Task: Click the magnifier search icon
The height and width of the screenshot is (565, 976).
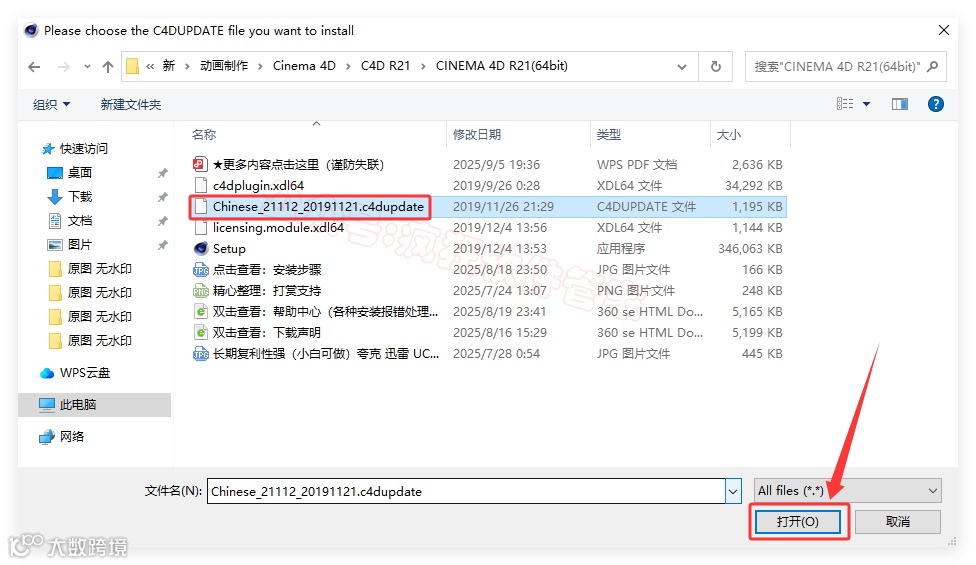Action: (x=932, y=67)
